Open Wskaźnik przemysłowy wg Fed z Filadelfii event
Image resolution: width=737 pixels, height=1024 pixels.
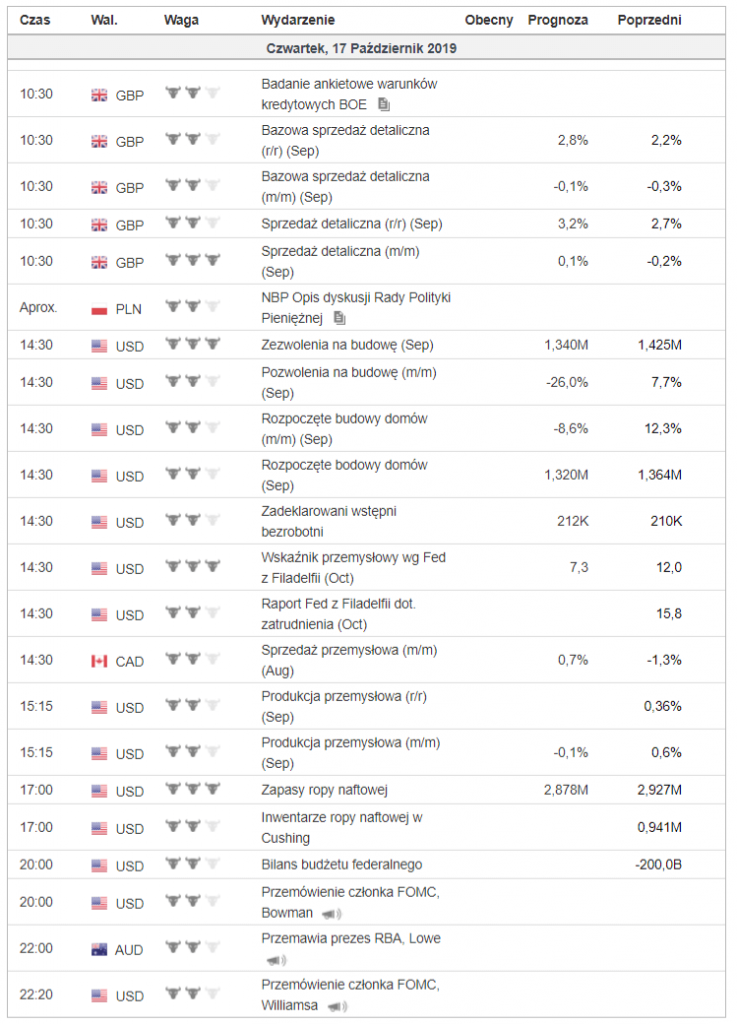pos(353,568)
